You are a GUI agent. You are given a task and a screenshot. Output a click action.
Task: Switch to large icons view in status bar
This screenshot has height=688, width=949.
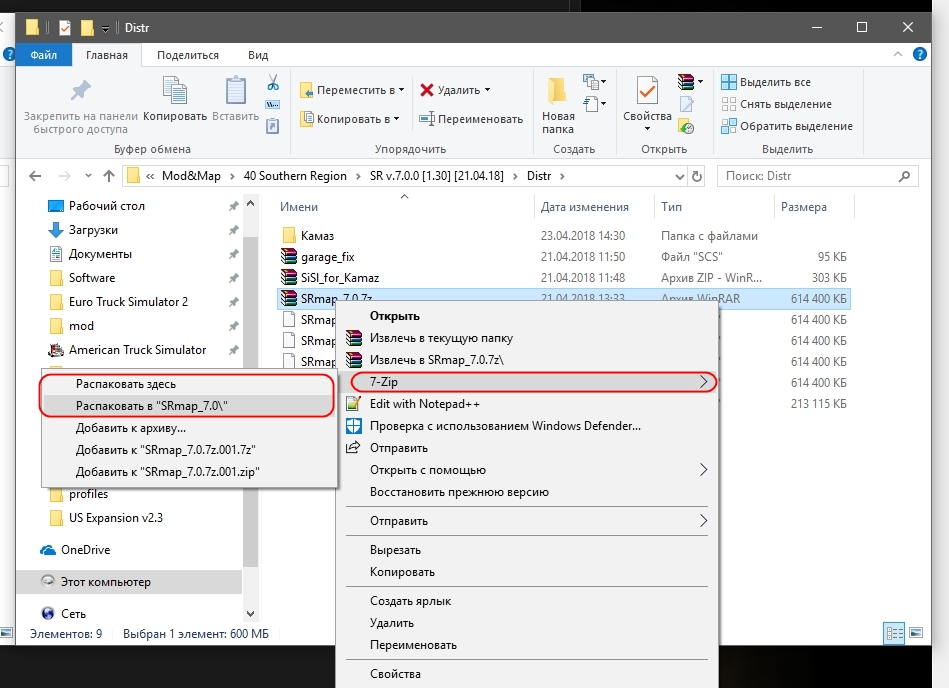pos(916,633)
